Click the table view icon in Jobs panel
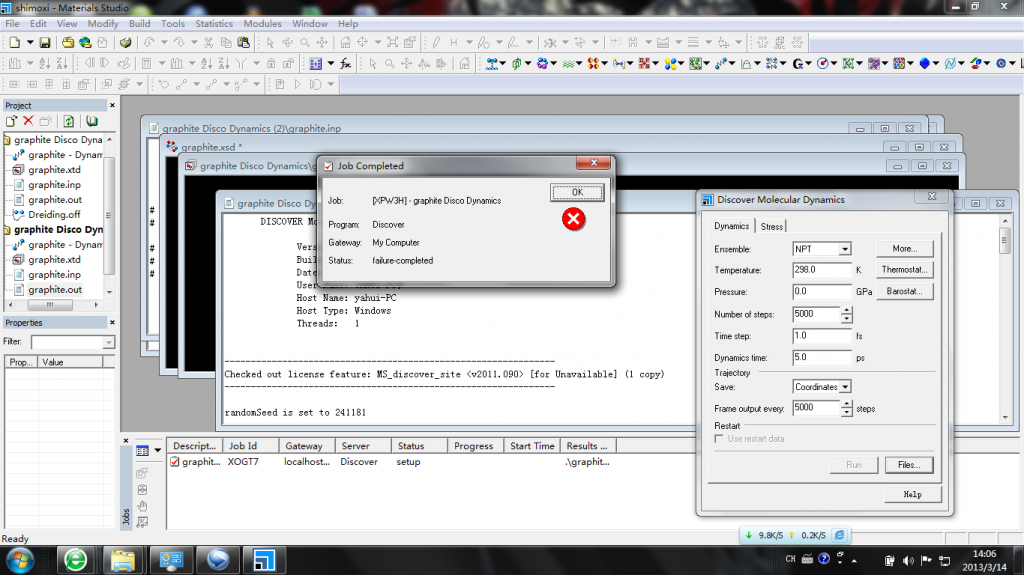 [x=142, y=451]
